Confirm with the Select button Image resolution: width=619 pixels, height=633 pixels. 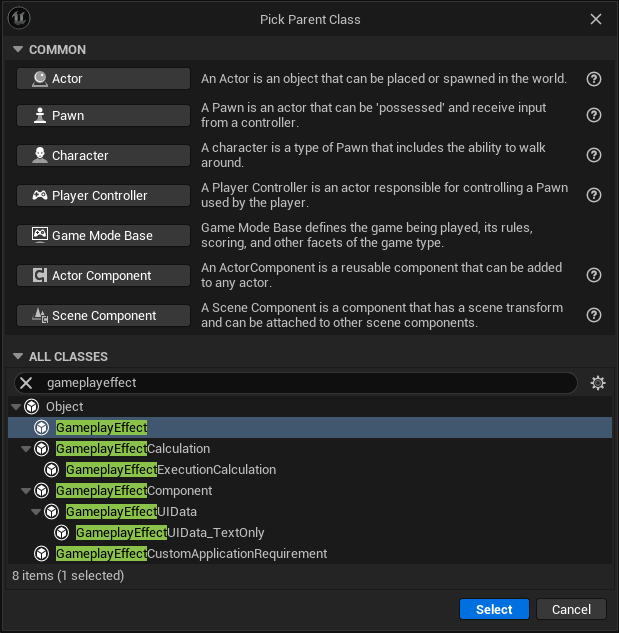coord(494,609)
